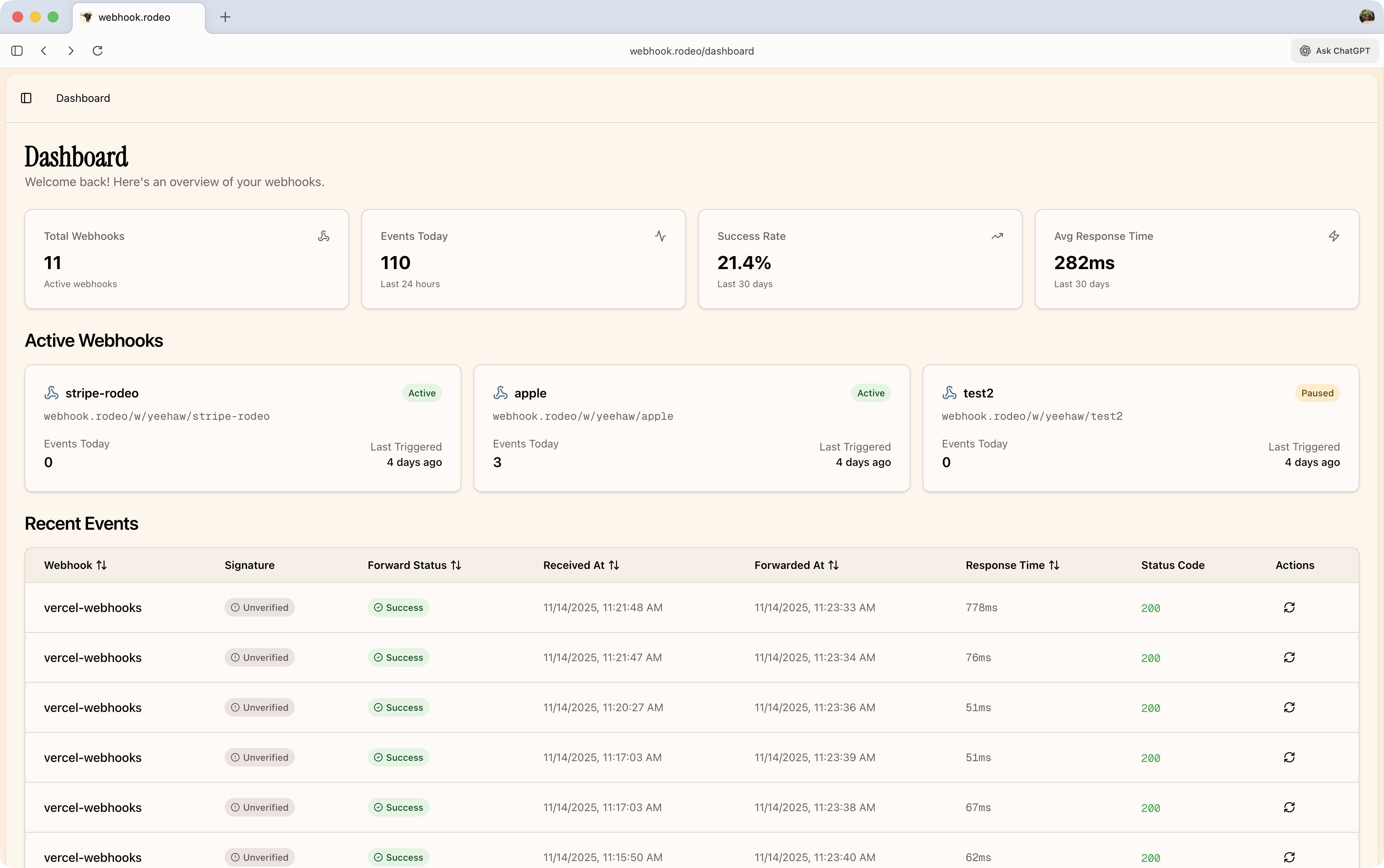This screenshot has height=868, width=1384.
Task: Click the Paused badge on test2
Action: coord(1317,392)
